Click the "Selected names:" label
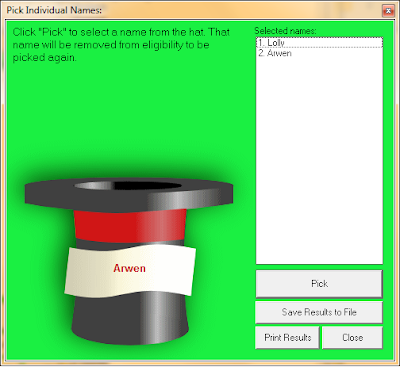Viewport: 400px width, 367px height. pos(285,31)
